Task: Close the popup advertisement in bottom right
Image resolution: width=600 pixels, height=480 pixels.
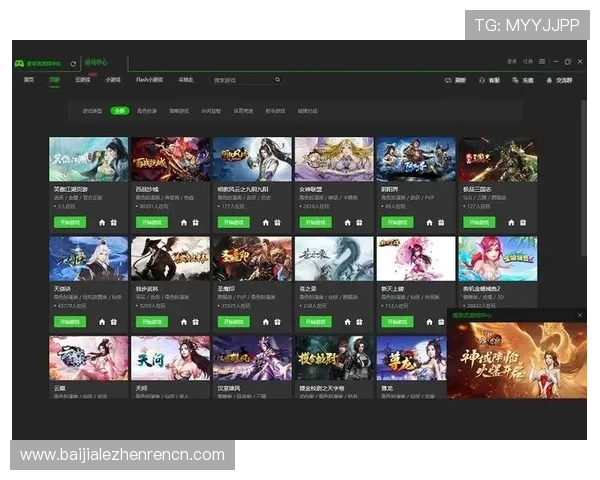Action: [579, 315]
